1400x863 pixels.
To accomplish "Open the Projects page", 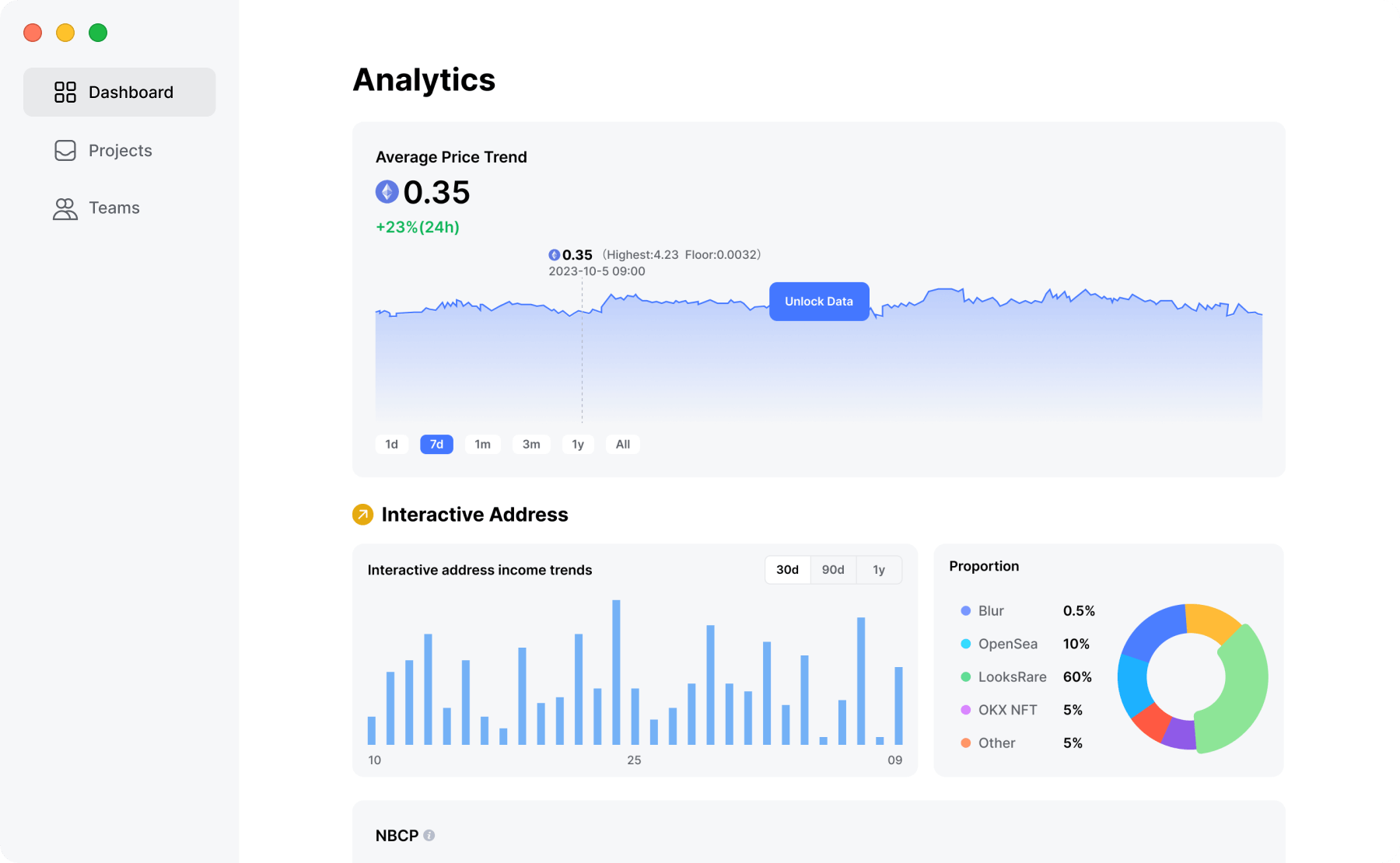I will point(120,151).
